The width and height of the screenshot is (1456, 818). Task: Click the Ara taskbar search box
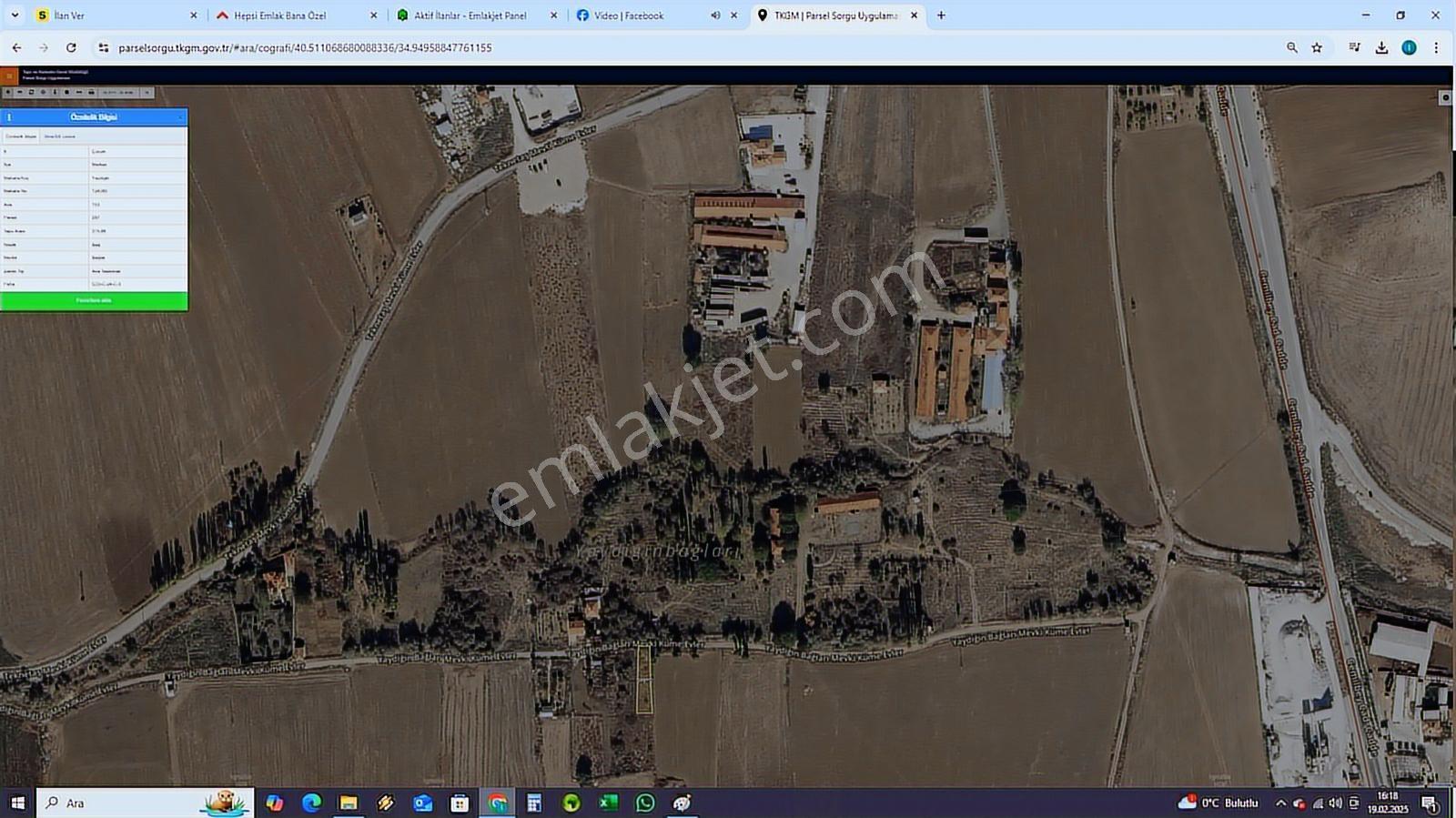[144, 803]
